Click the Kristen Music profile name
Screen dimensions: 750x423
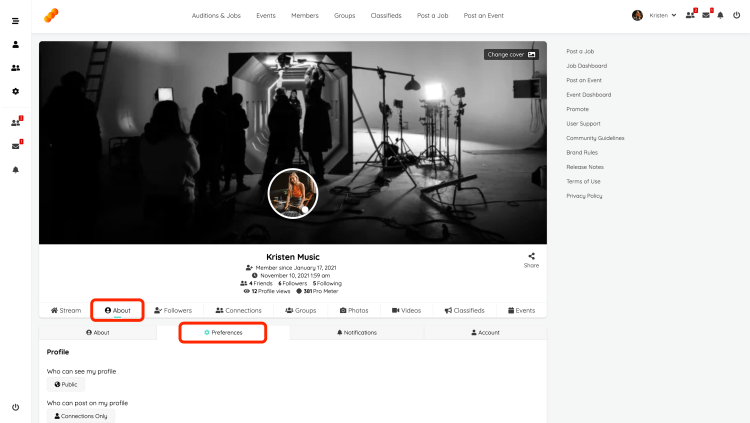tap(293, 257)
